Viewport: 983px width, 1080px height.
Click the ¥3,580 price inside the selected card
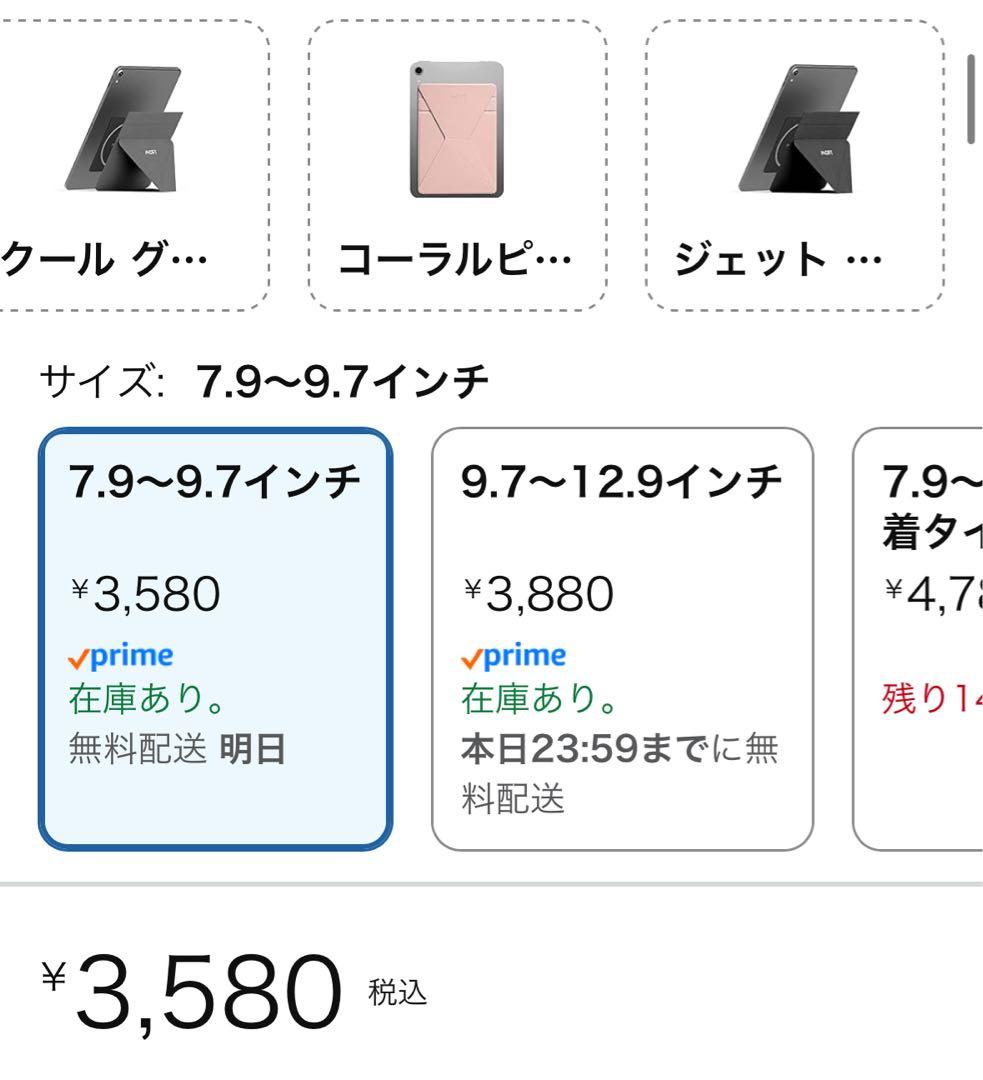[x=141, y=593]
